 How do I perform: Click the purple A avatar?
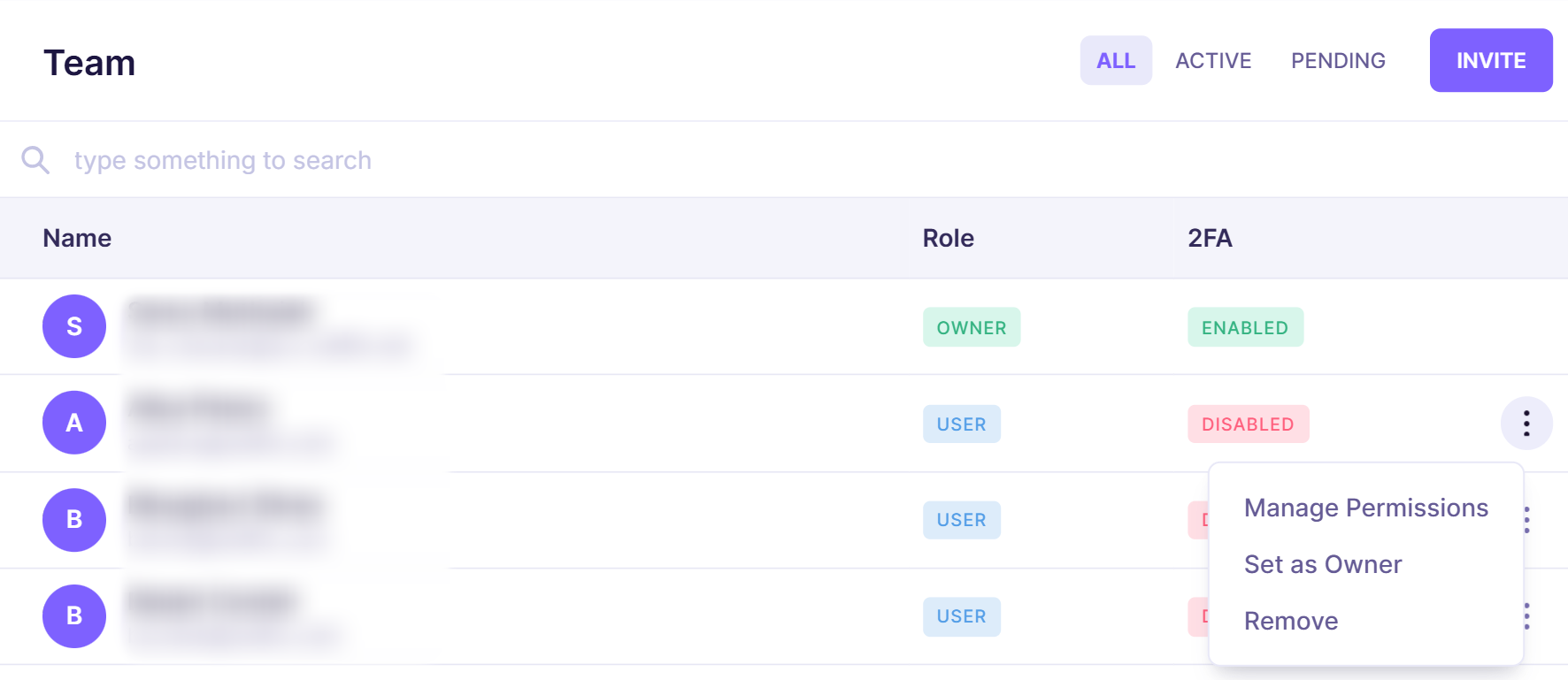(x=74, y=423)
